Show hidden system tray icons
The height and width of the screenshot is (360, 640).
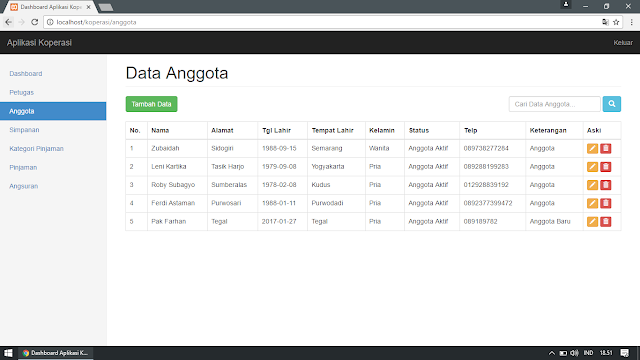click(x=551, y=353)
